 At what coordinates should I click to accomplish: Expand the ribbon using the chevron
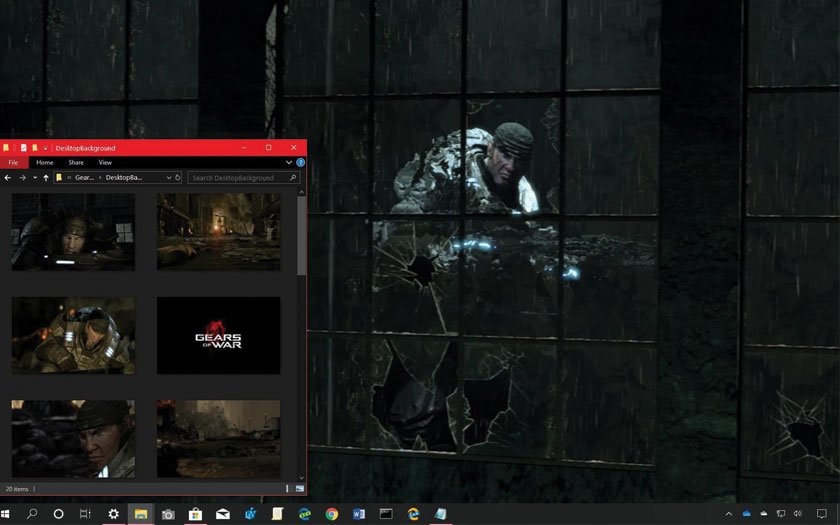(290, 162)
